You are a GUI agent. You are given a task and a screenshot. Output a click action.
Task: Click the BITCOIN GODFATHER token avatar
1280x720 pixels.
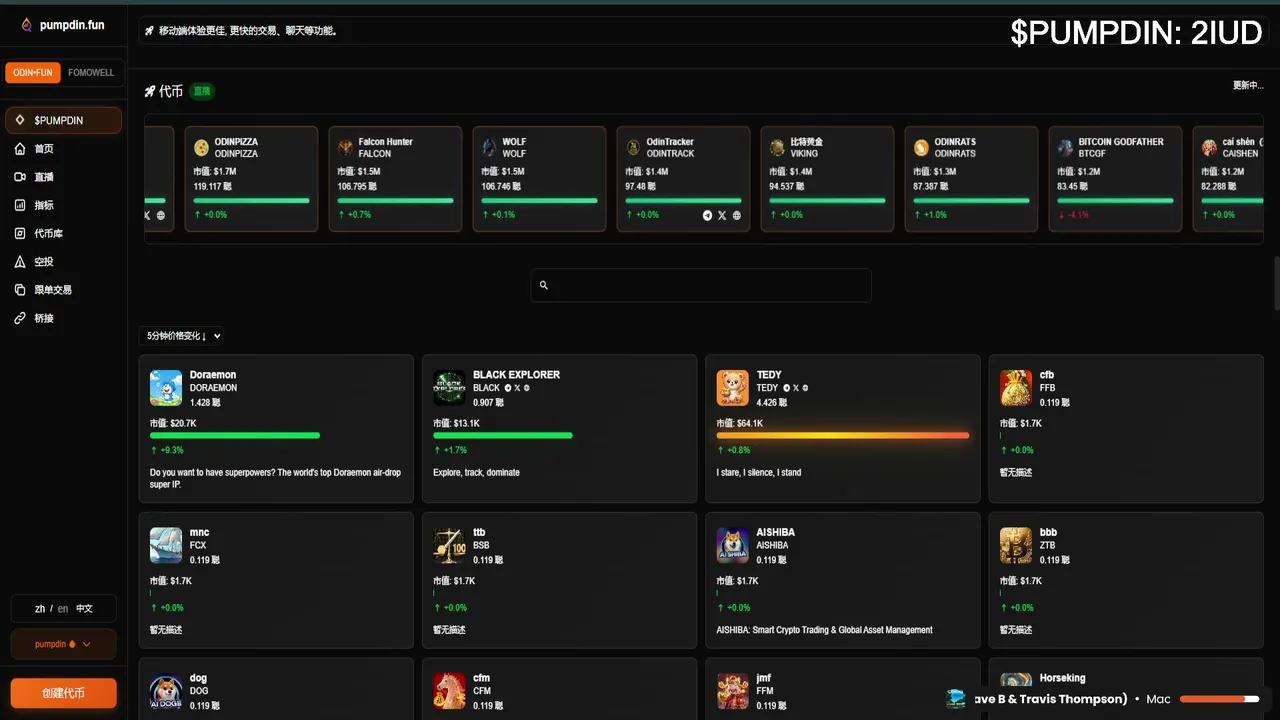[x=1066, y=148]
